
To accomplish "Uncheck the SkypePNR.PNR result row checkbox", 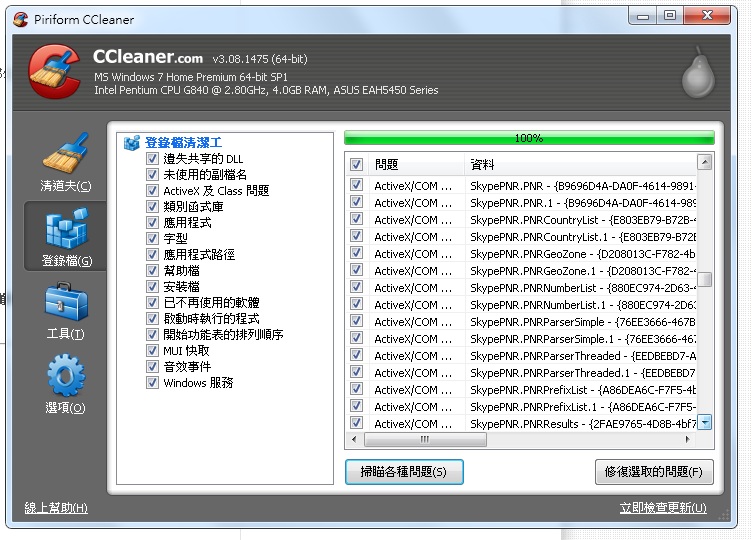I will [356, 185].
